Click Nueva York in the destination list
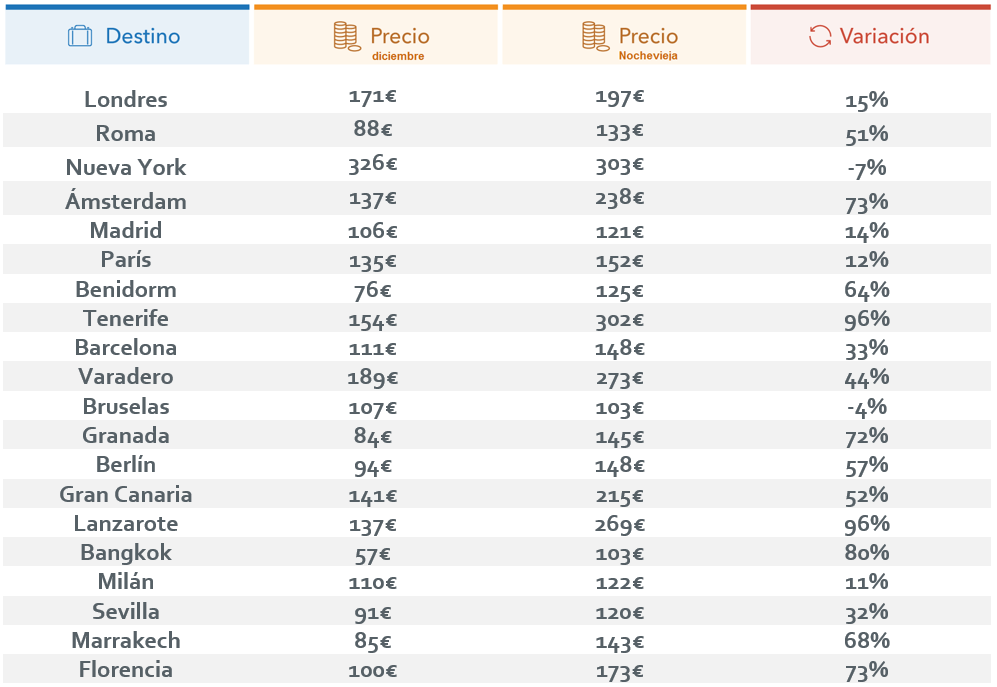The image size is (997, 687). click(x=126, y=167)
